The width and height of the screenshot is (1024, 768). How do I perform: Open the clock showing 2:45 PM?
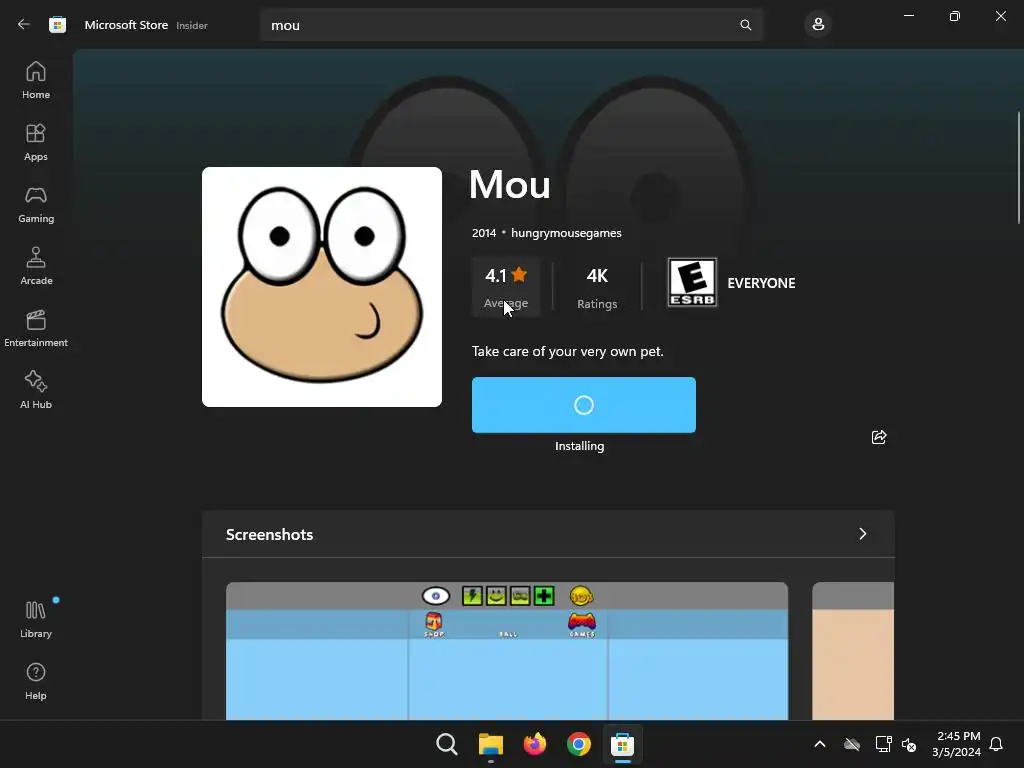[x=957, y=744]
